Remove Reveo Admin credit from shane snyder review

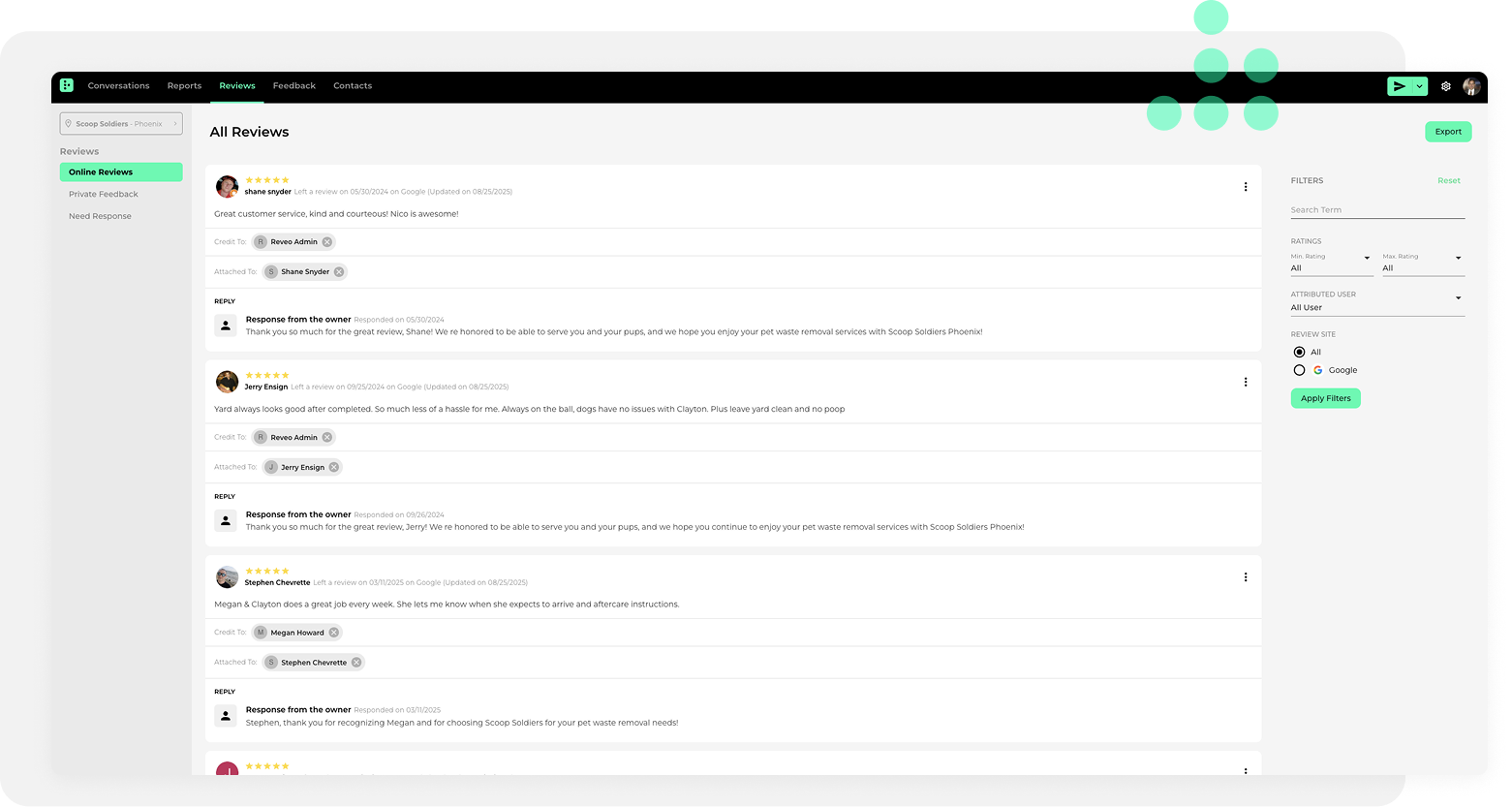(327, 242)
